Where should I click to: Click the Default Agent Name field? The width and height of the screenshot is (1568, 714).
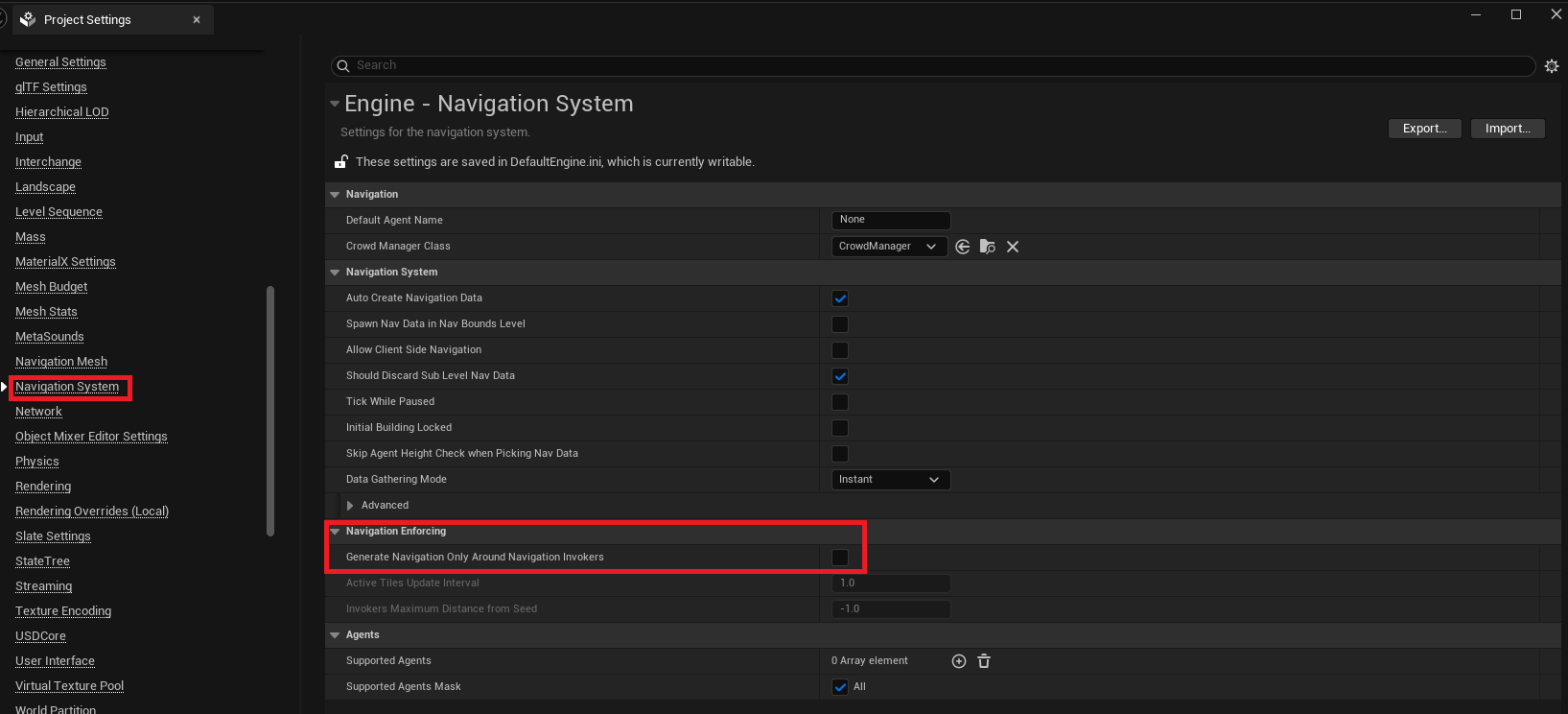click(891, 220)
